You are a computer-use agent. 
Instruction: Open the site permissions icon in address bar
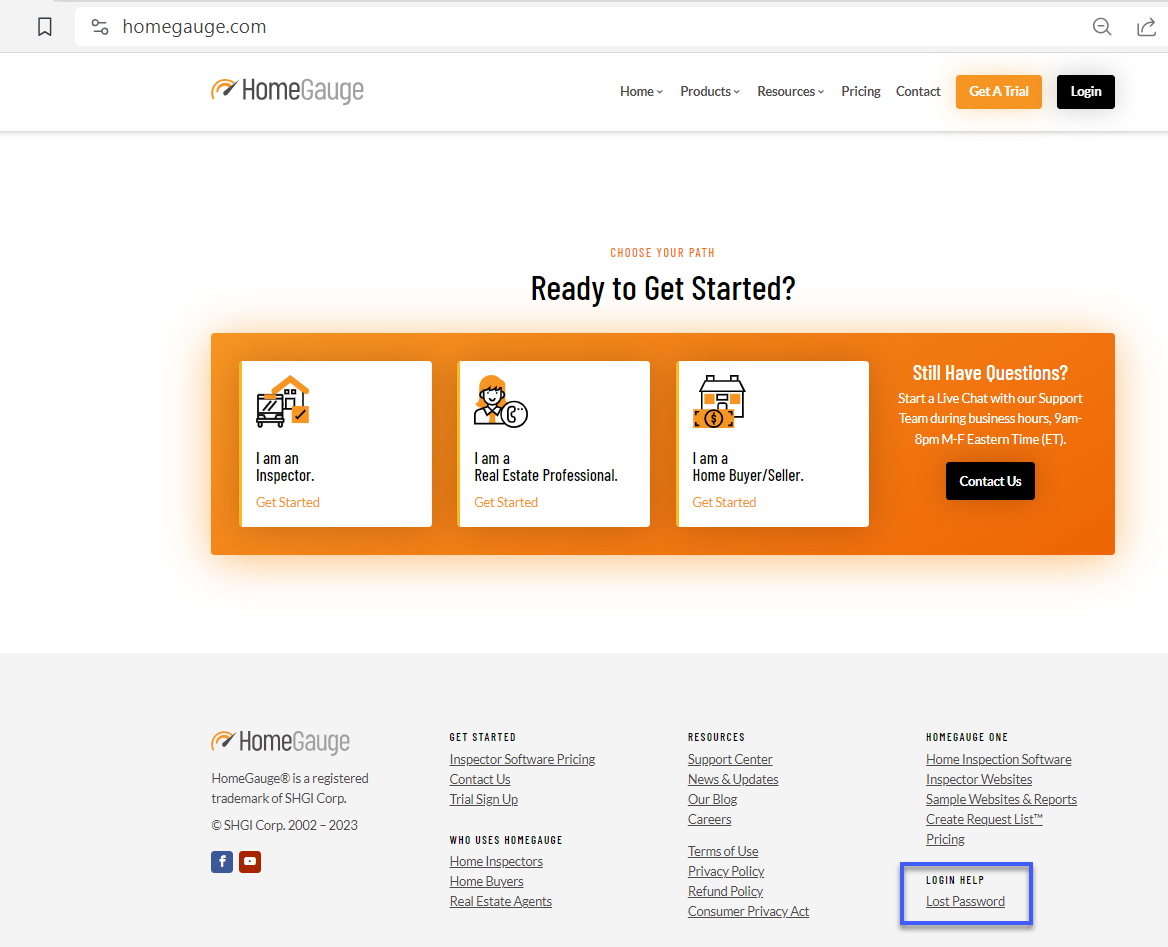tap(99, 26)
